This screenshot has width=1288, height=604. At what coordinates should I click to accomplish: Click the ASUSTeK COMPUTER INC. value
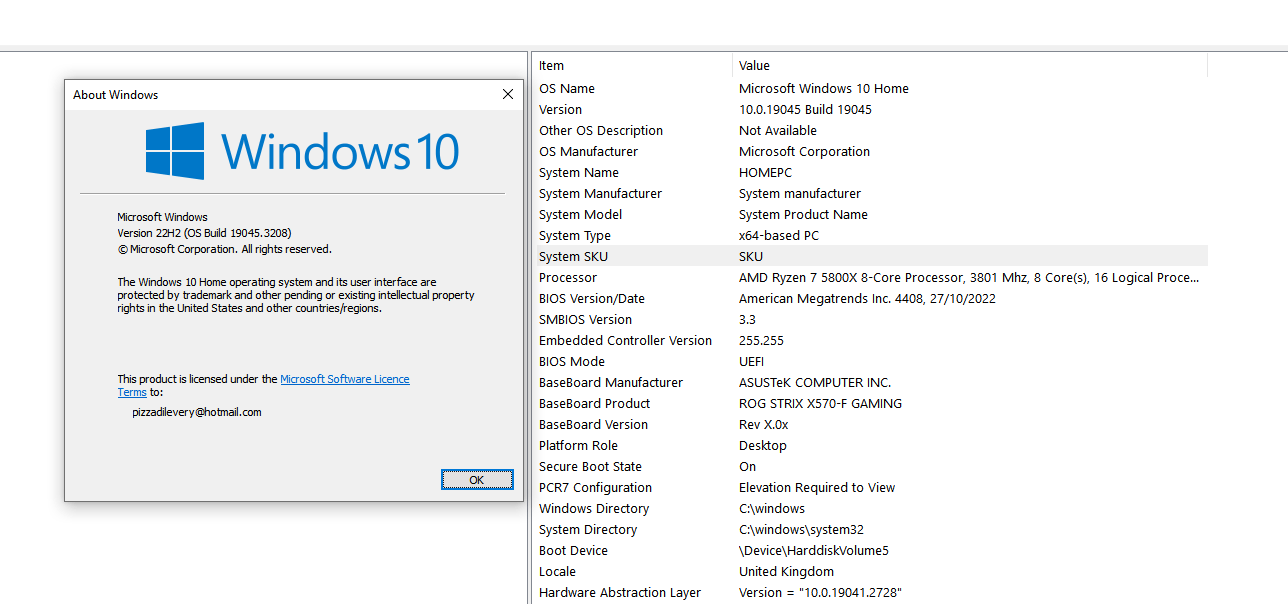(x=815, y=383)
